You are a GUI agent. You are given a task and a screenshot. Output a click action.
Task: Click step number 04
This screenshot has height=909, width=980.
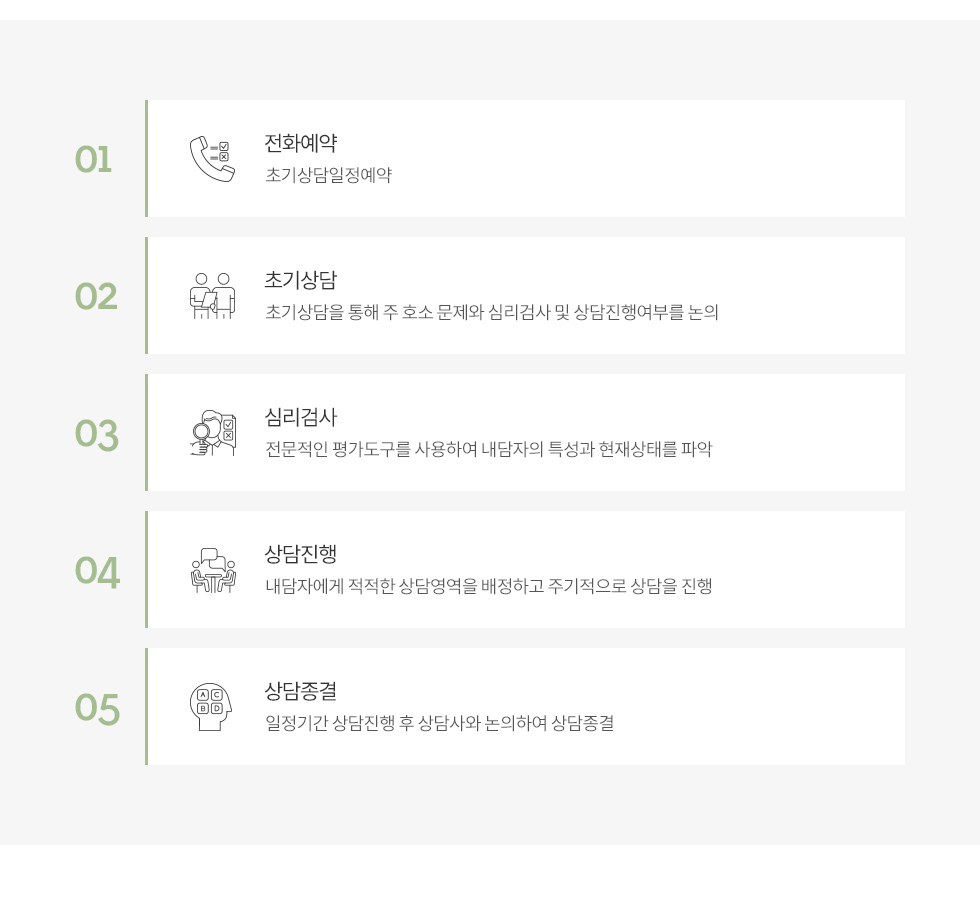(x=97, y=571)
